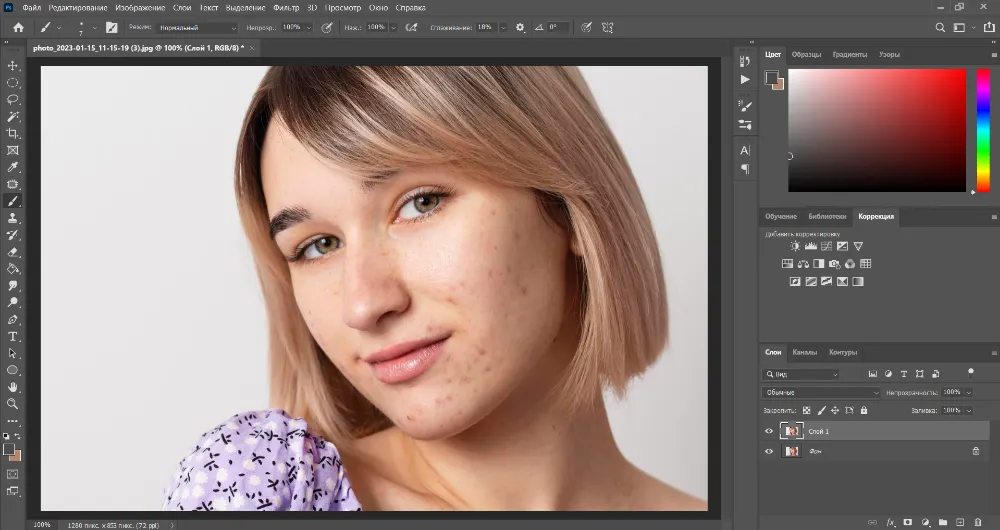Hide the Слой 1 layer via eye icon

click(x=769, y=431)
